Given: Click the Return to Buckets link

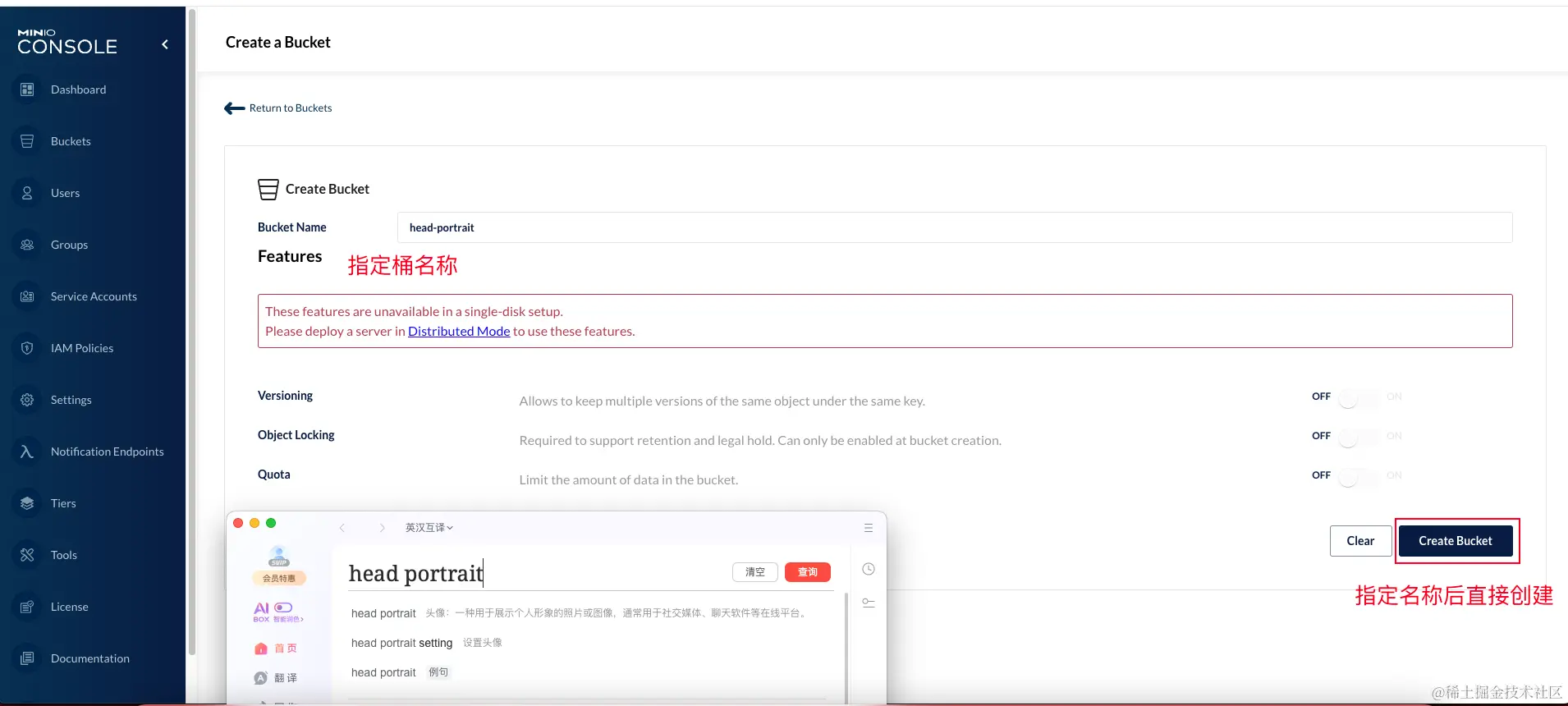Looking at the screenshot, I should point(291,108).
